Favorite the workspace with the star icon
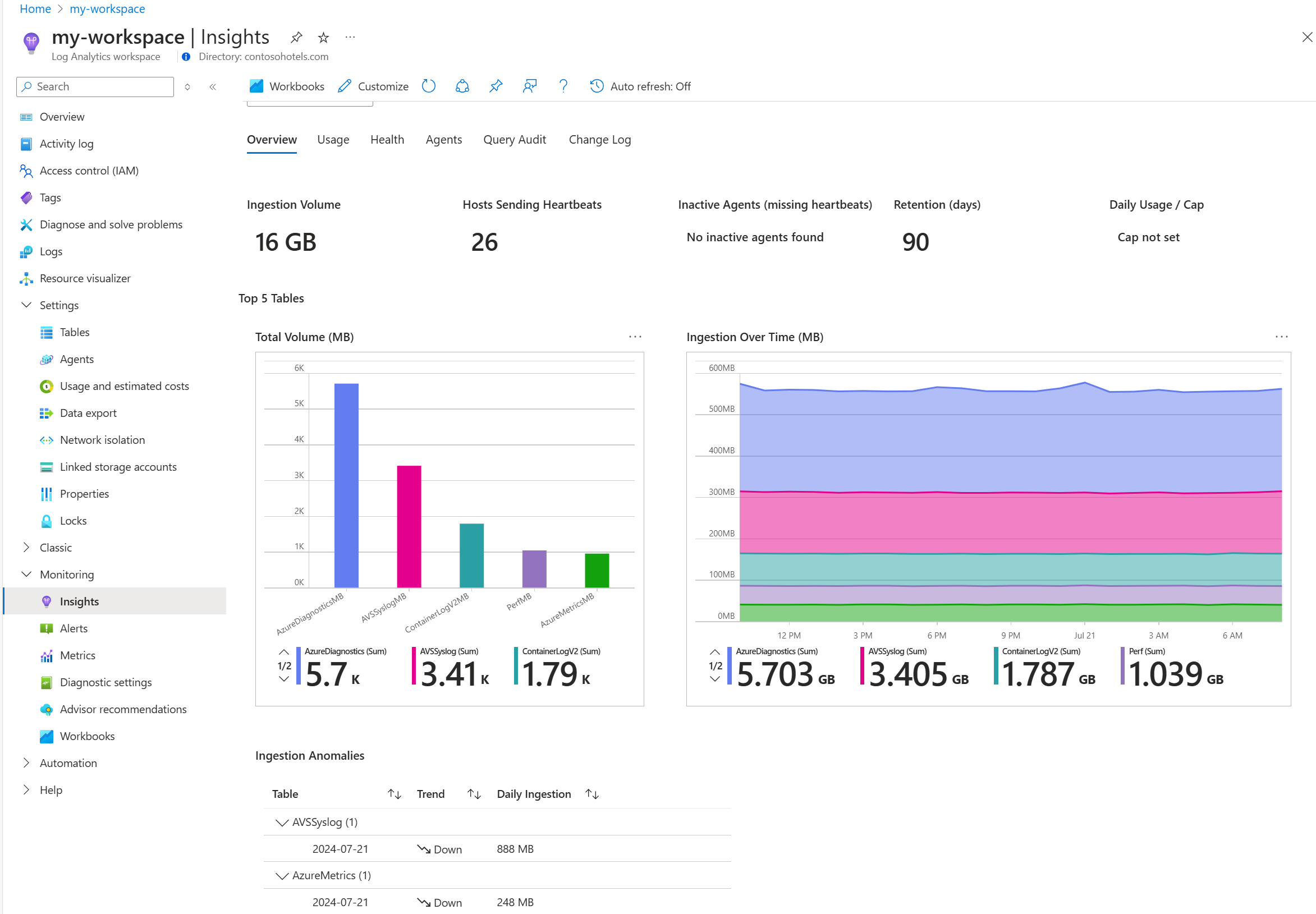This screenshot has height=914, width=1316. coord(323,36)
